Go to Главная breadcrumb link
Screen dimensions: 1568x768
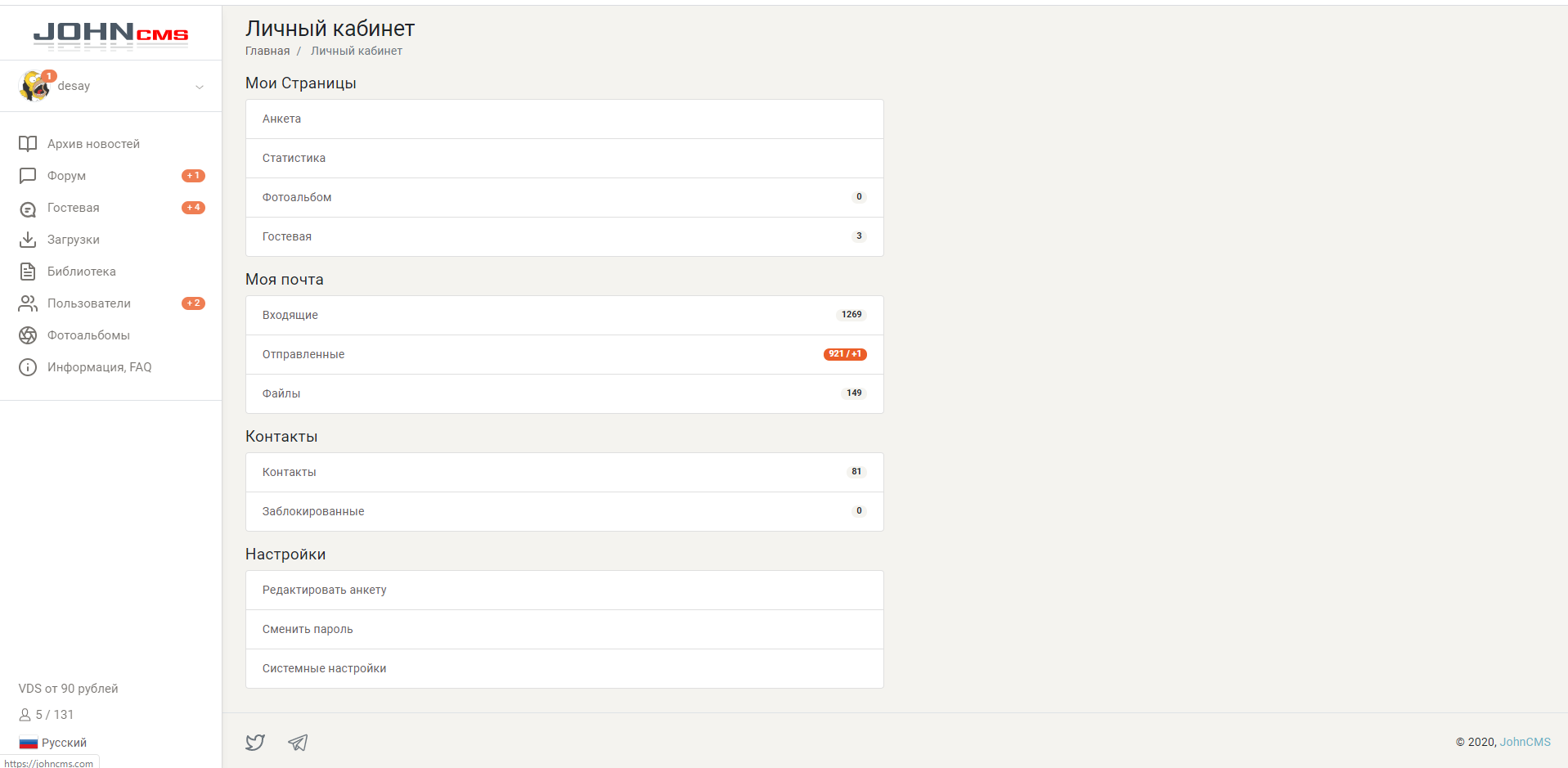(267, 51)
